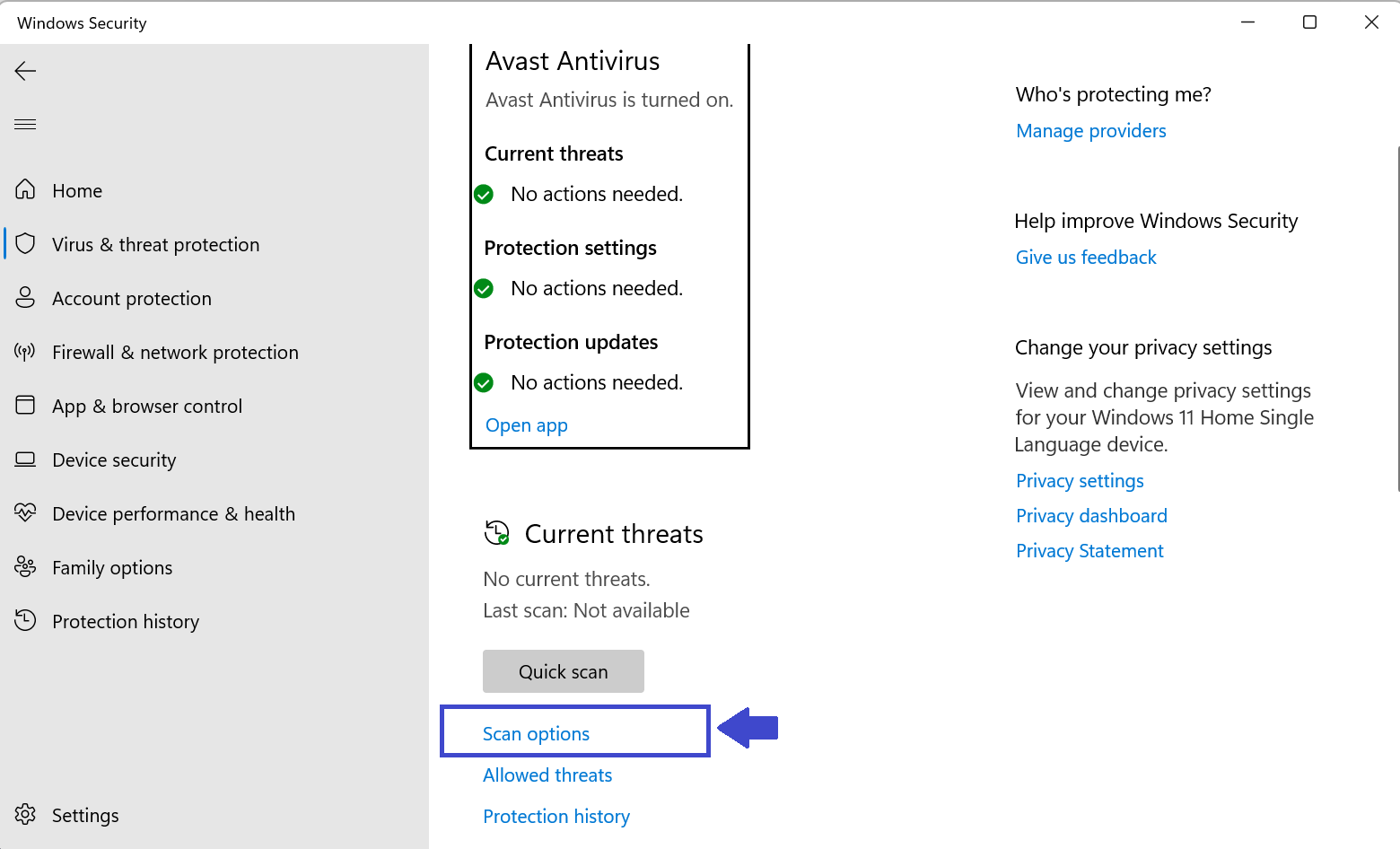Click the Allowed threats link
Viewport: 1400px width, 849px height.
pyautogui.click(x=547, y=775)
